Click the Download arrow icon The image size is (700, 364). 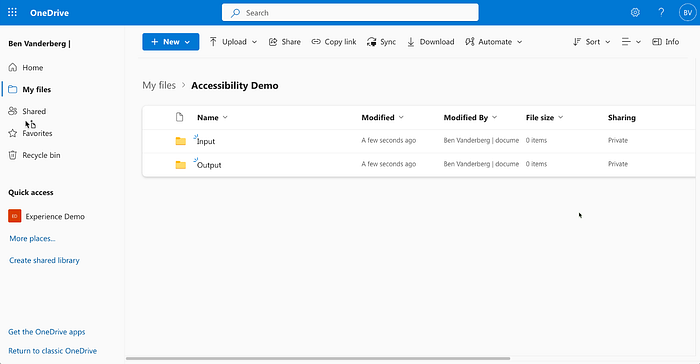[x=411, y=42]
